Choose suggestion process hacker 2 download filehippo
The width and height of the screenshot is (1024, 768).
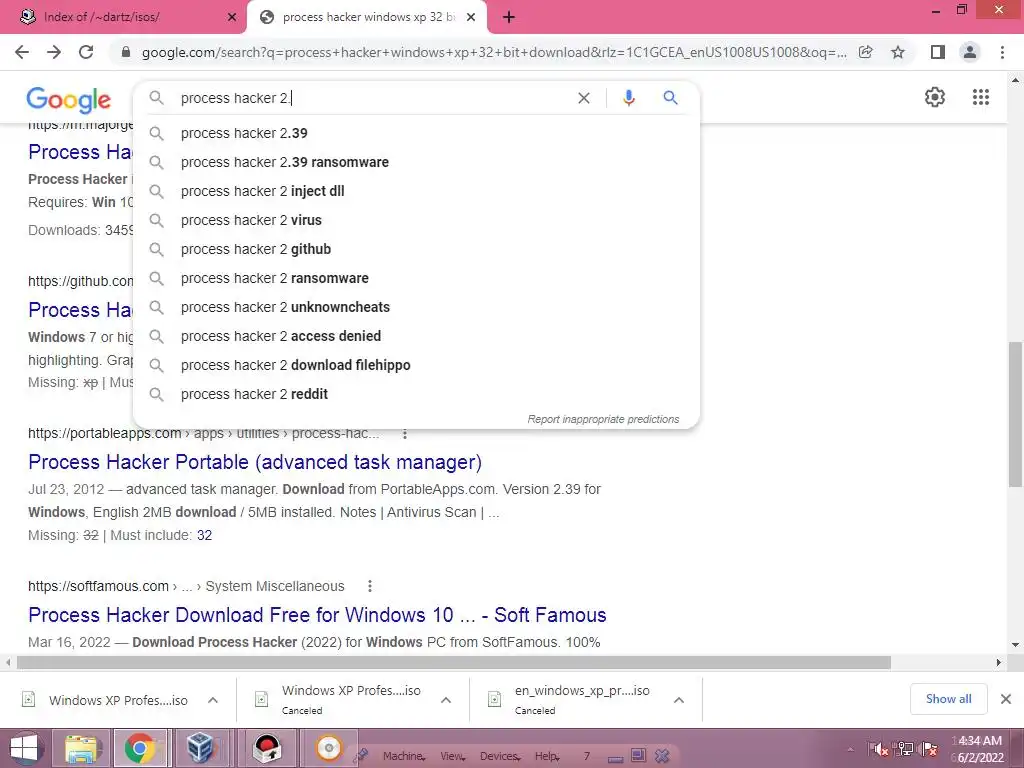pos(417,365)
